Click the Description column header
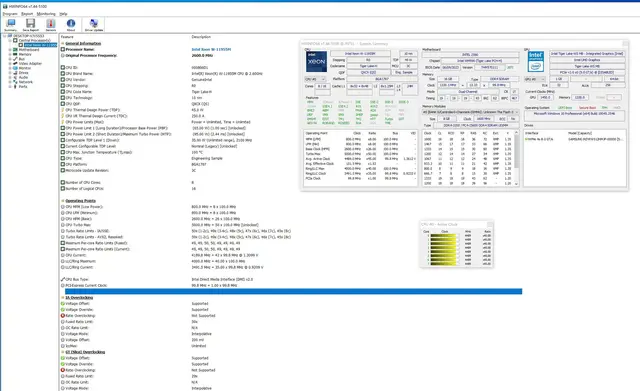Image resolution: width=640 pixels, height=391 pixels. tap(201, 37)
